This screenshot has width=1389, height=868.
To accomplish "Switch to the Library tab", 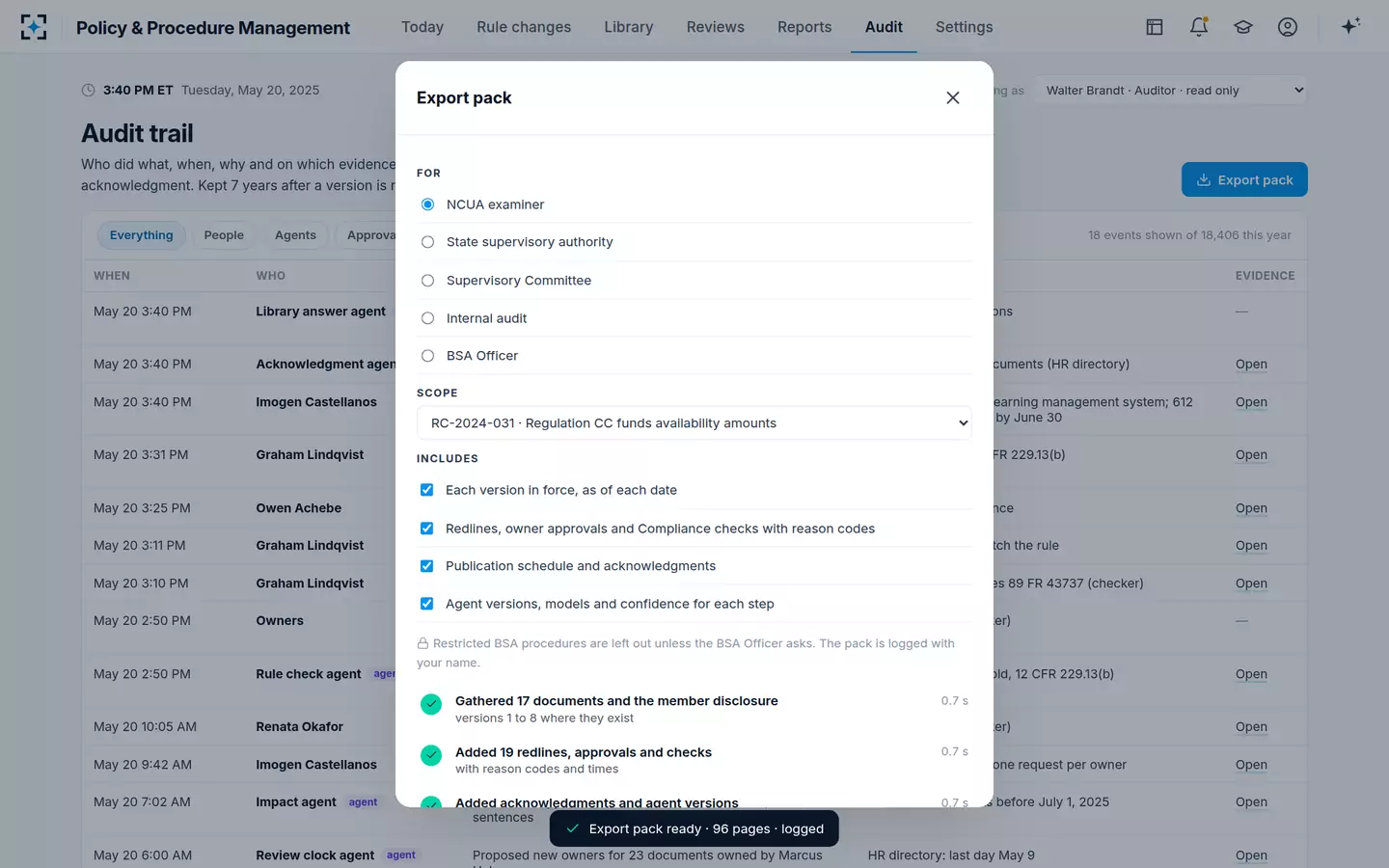I will point(629,27).
